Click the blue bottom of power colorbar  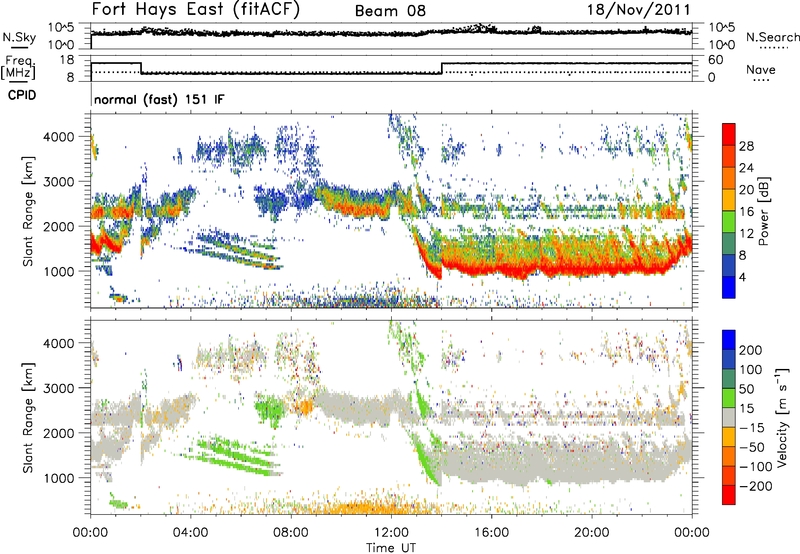[729, 287]
